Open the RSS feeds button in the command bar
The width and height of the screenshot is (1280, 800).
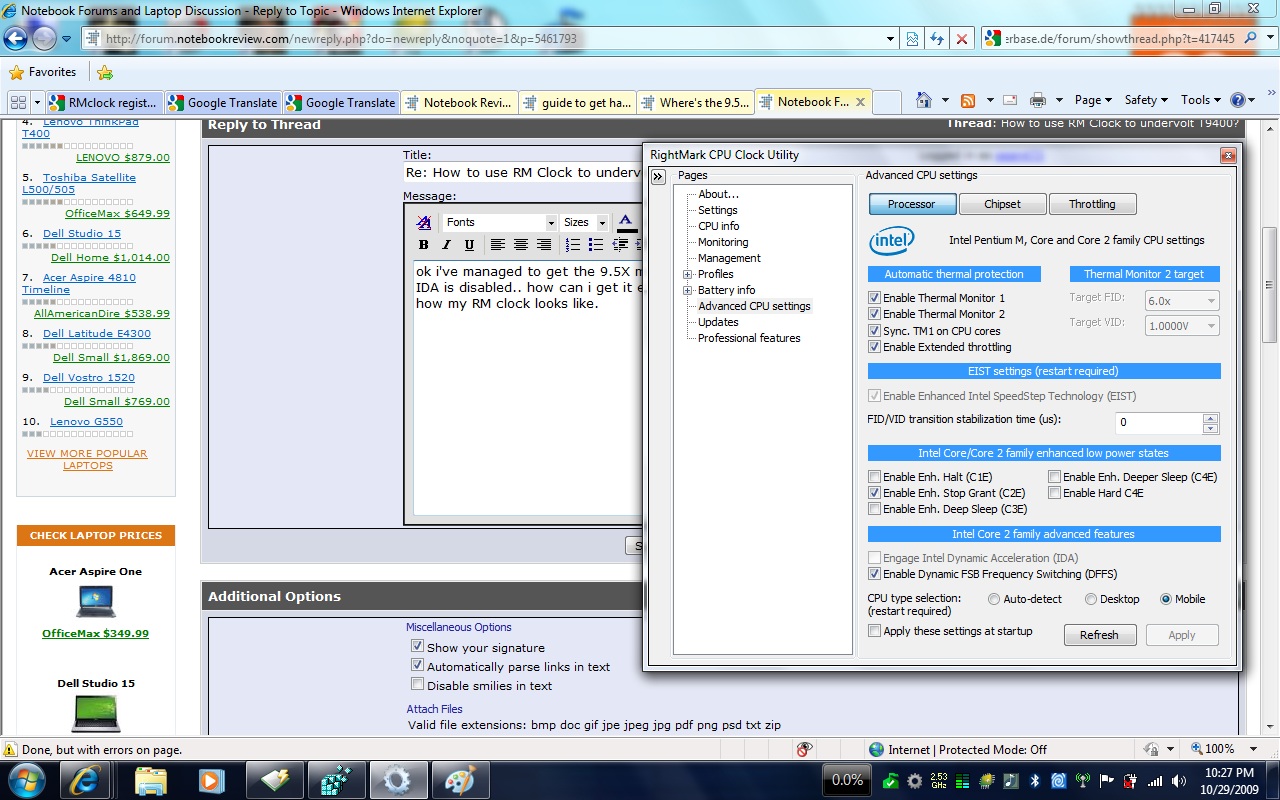pos(968,100)
